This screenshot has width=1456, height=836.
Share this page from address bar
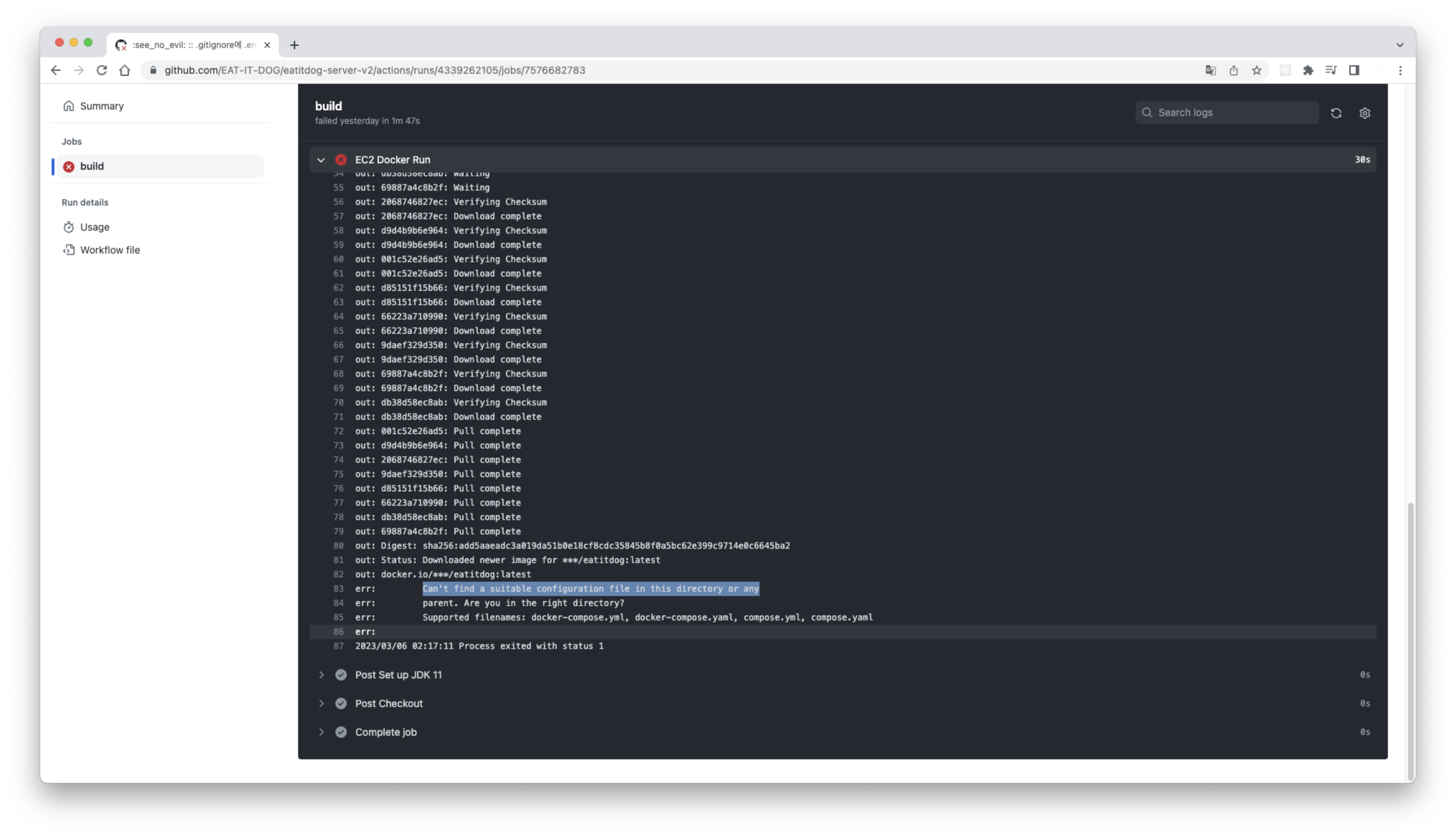(x=1233, y=70)
